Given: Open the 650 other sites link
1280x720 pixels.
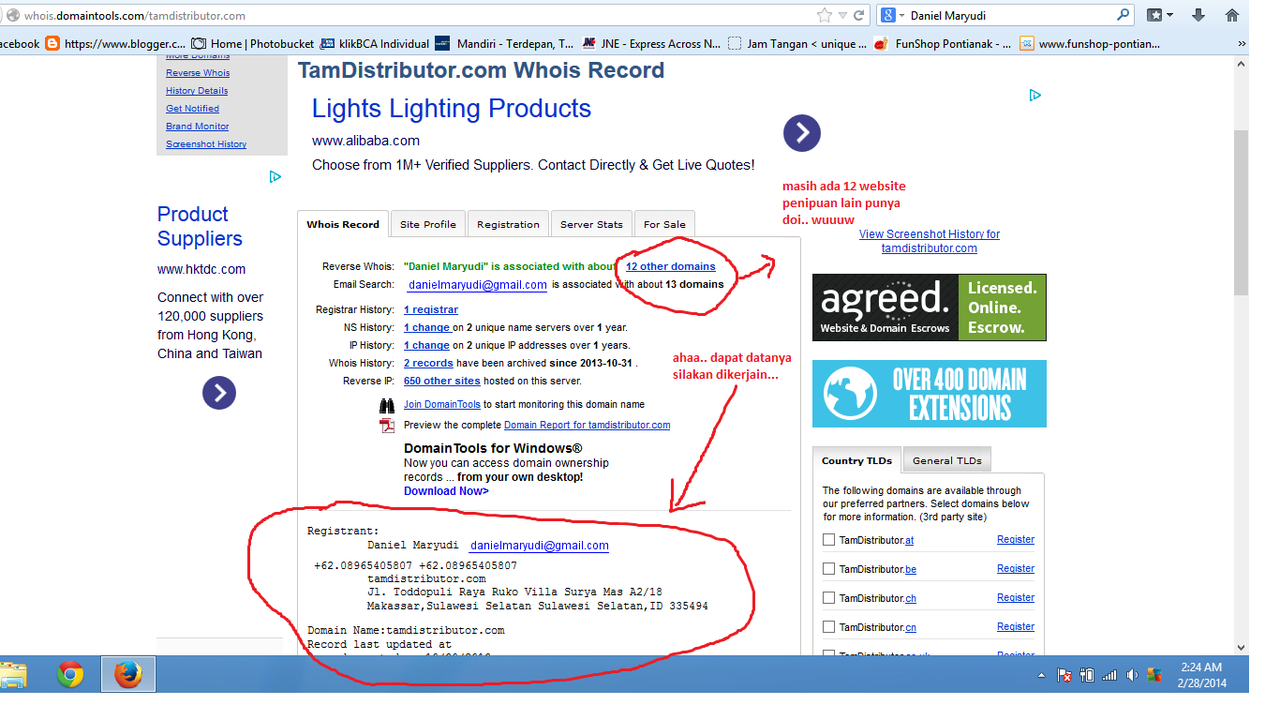Looking at the screenshot, I should pyautogui.click(x=442, y=381).
